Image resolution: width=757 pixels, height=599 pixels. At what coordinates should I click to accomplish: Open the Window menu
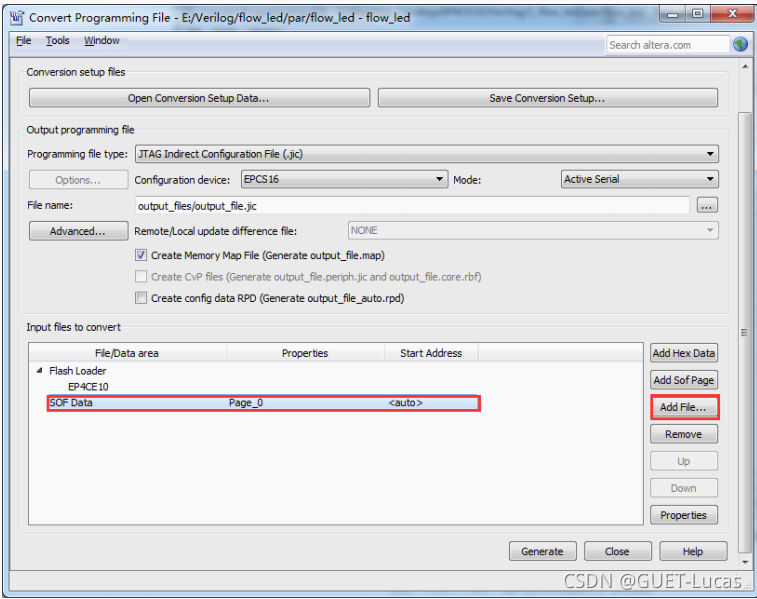tap(101, 41)
